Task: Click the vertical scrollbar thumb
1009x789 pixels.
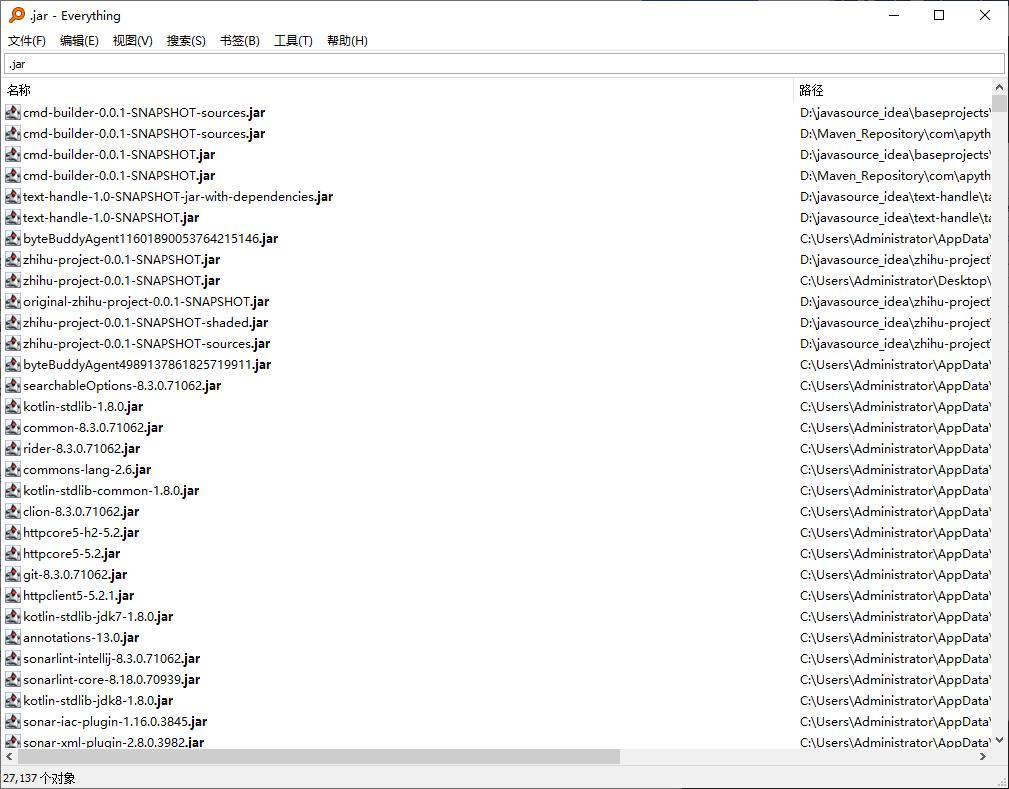Action: pyautogui.click(x=999, y=103)
